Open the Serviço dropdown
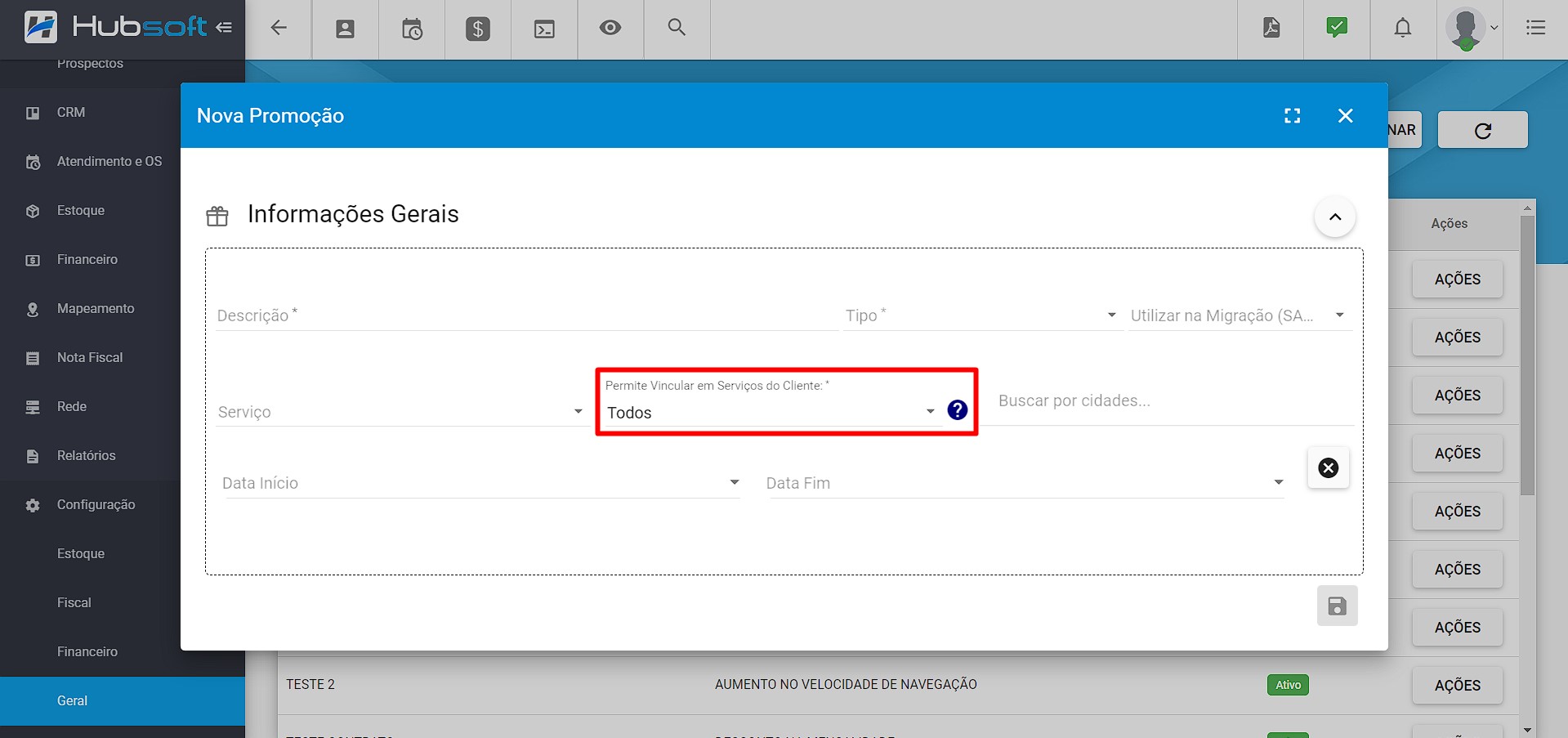 click(x=401, y=412)
